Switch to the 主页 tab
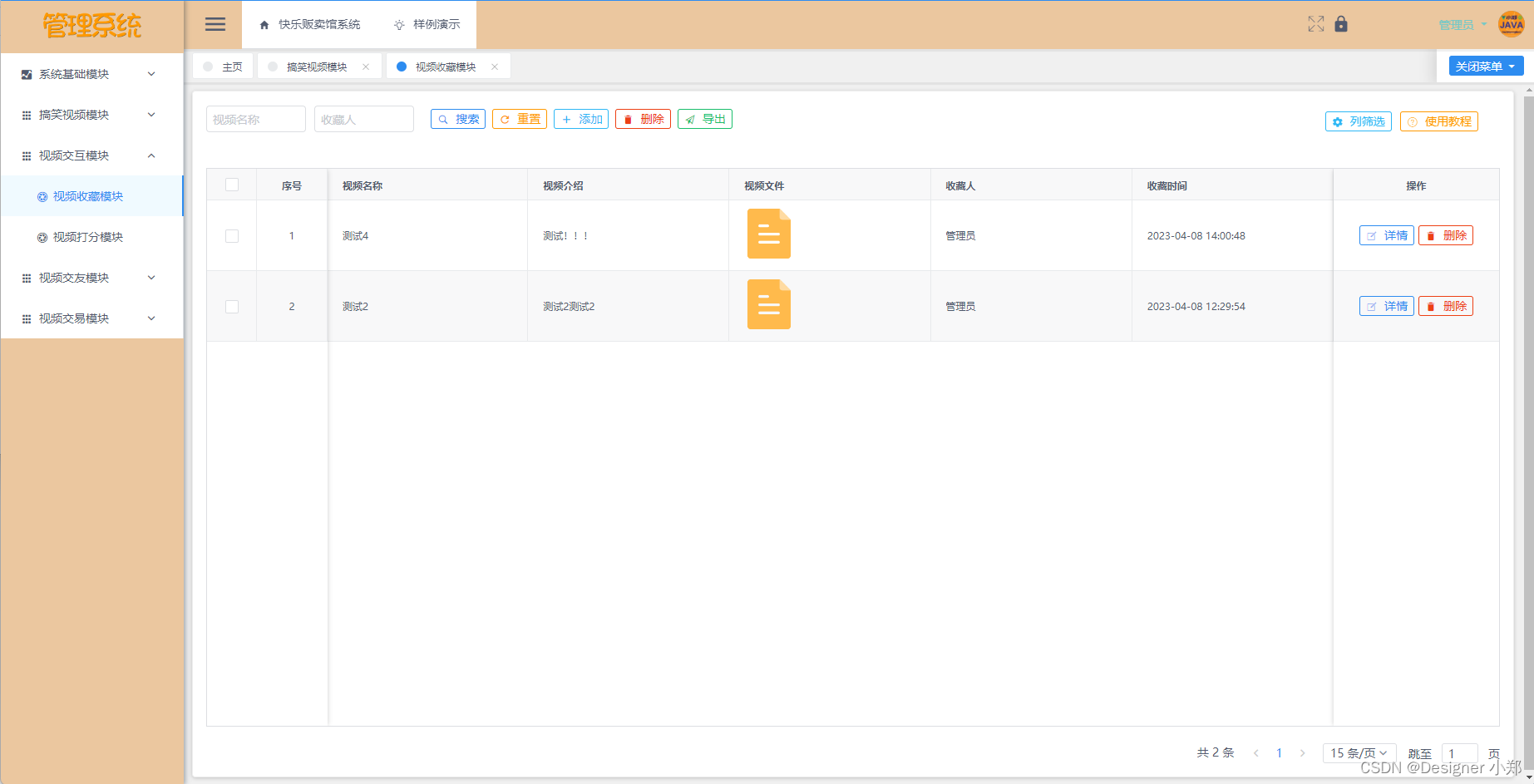1534x784 pixels. tap(223, 67)
